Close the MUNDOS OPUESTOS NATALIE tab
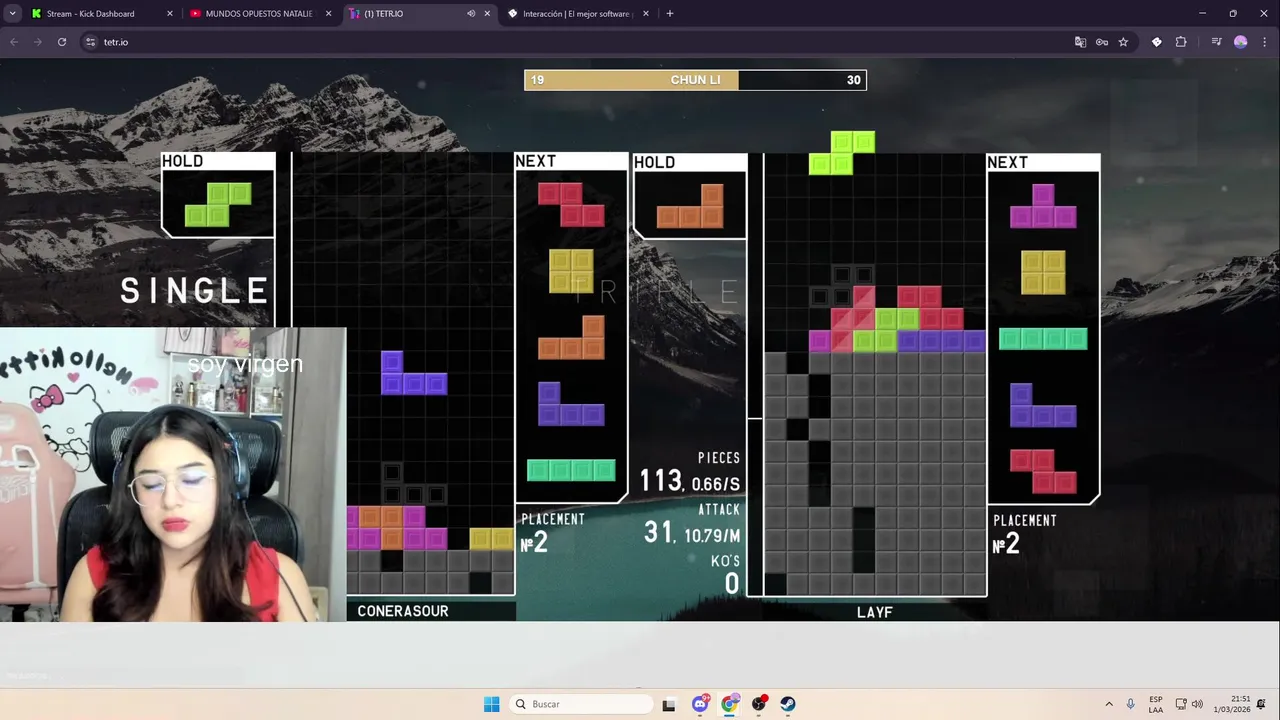This screenshot has height=720, width=1280. pos(328,14)
